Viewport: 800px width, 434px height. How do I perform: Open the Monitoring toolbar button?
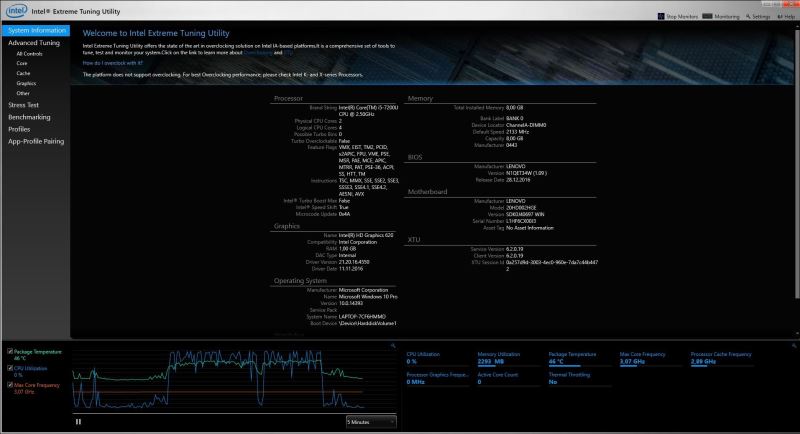click(x=720, y=16)
